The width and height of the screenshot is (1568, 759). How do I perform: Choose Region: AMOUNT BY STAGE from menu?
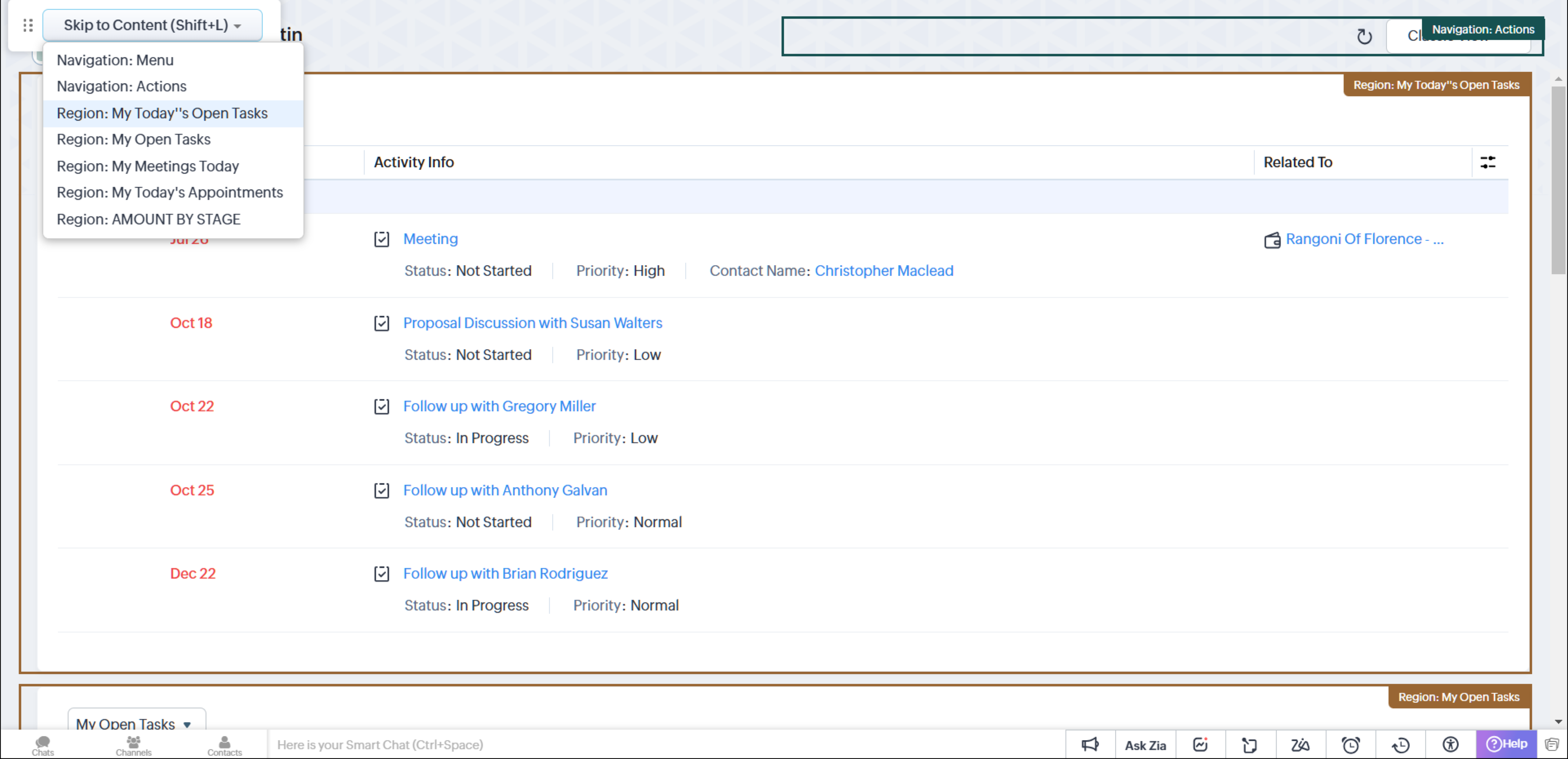[x=148, y=219]
